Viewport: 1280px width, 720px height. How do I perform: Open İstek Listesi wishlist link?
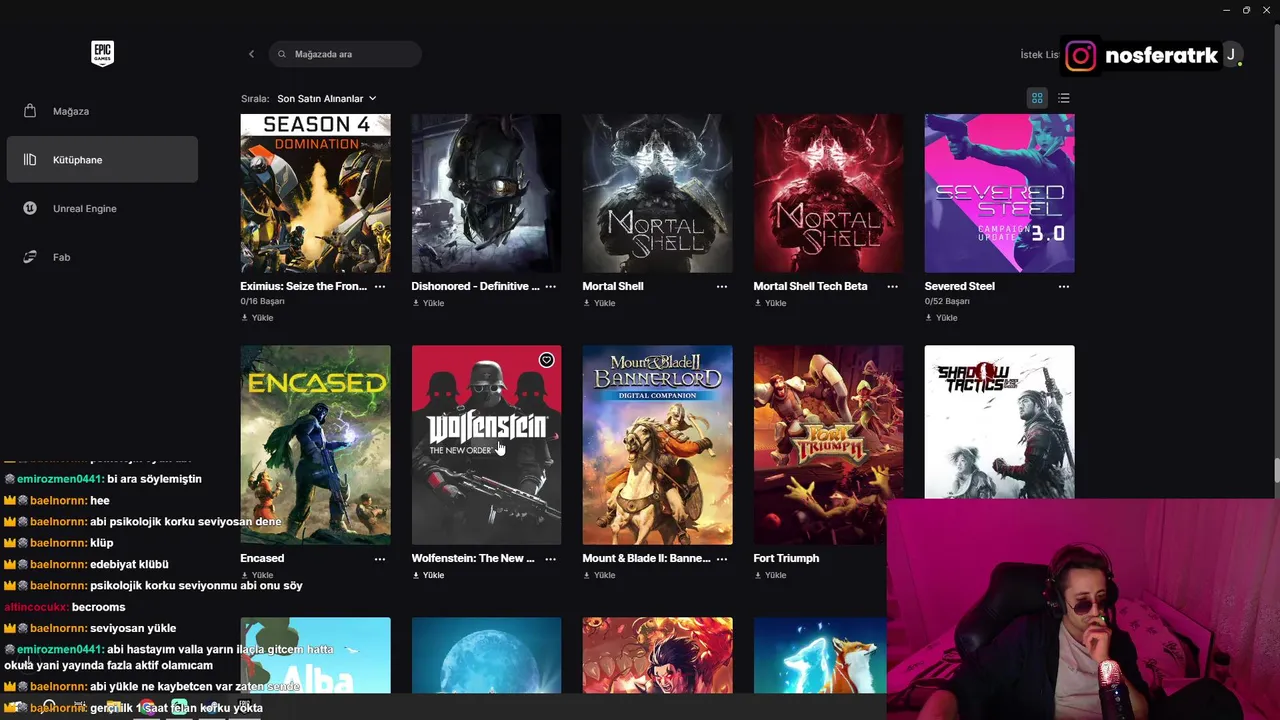(1039, 55)
